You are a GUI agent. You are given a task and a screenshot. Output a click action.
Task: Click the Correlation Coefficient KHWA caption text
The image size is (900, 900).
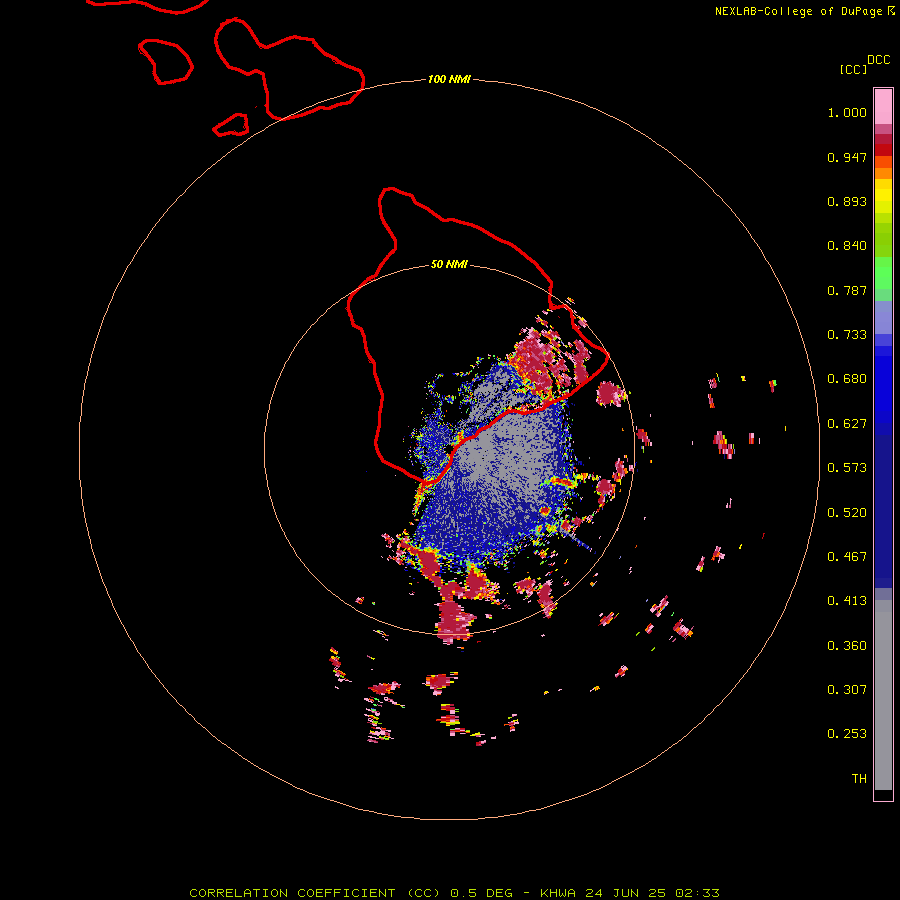454,893
